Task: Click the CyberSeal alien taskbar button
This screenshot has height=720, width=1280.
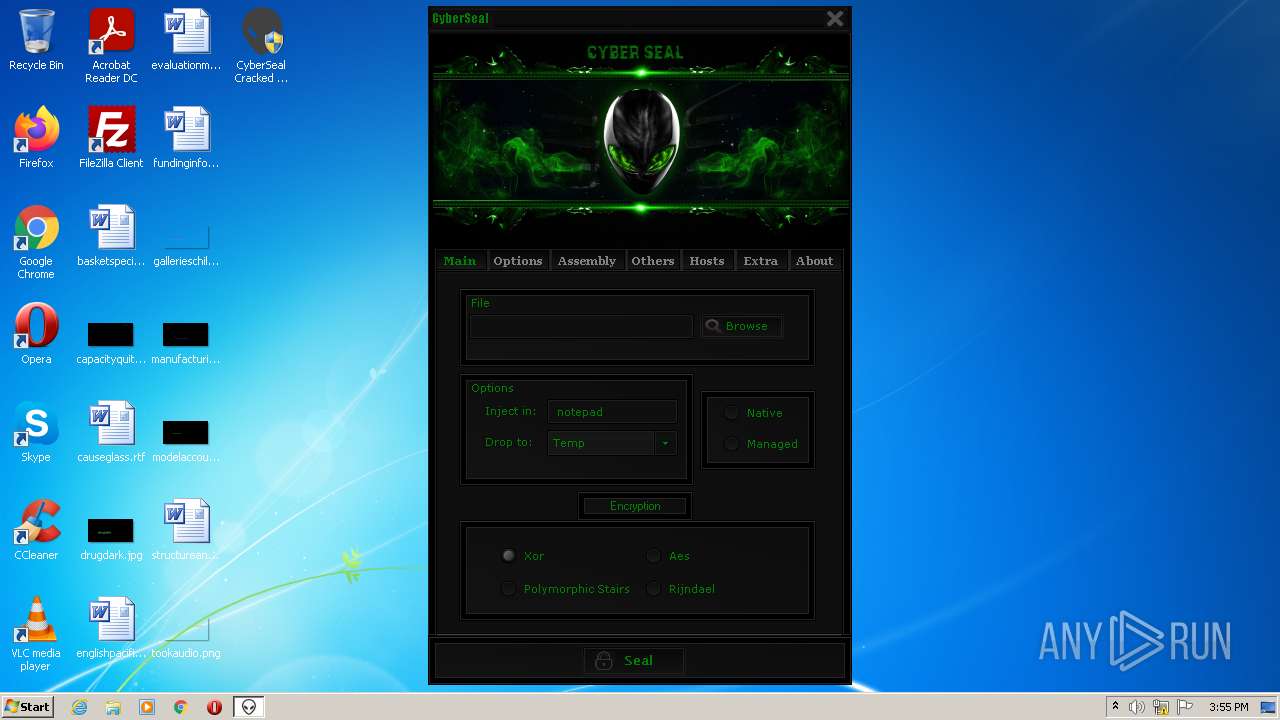Action: [x=249, y=707]
